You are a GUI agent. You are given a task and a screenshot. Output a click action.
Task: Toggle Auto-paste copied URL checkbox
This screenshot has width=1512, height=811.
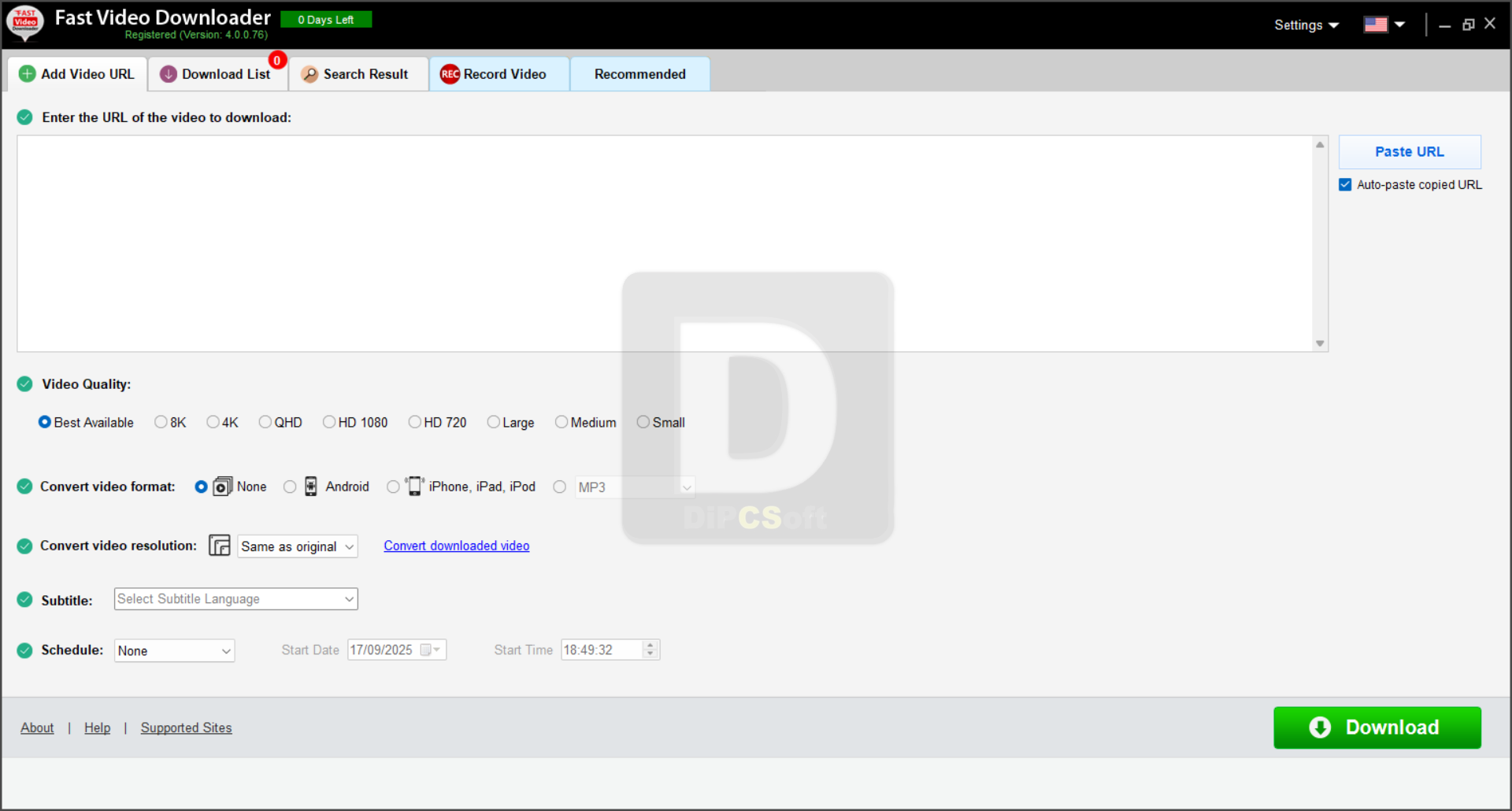click(1345, 184)
